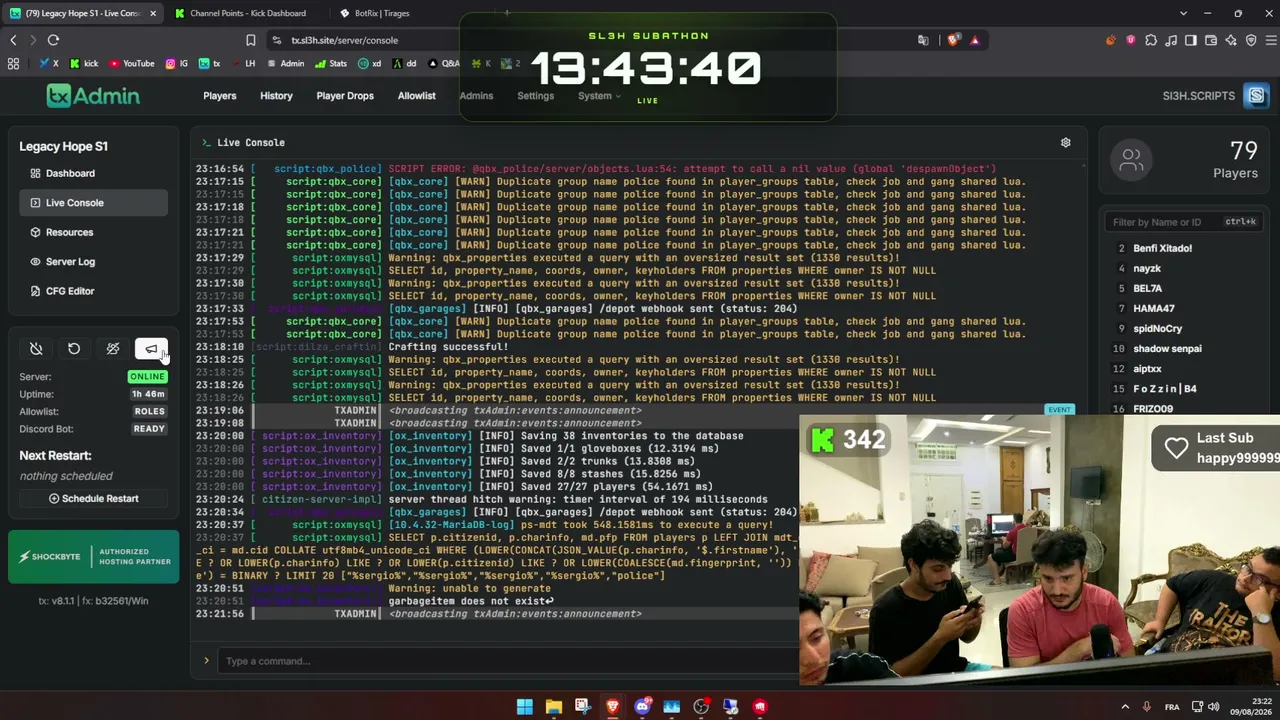Expand the System dropdown menu

coord(599,96)
